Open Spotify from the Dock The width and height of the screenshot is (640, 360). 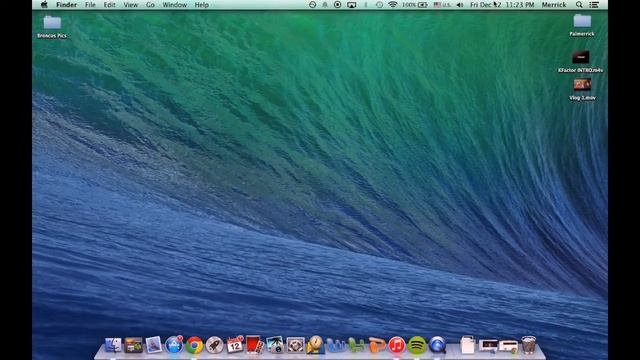point(417,345)
